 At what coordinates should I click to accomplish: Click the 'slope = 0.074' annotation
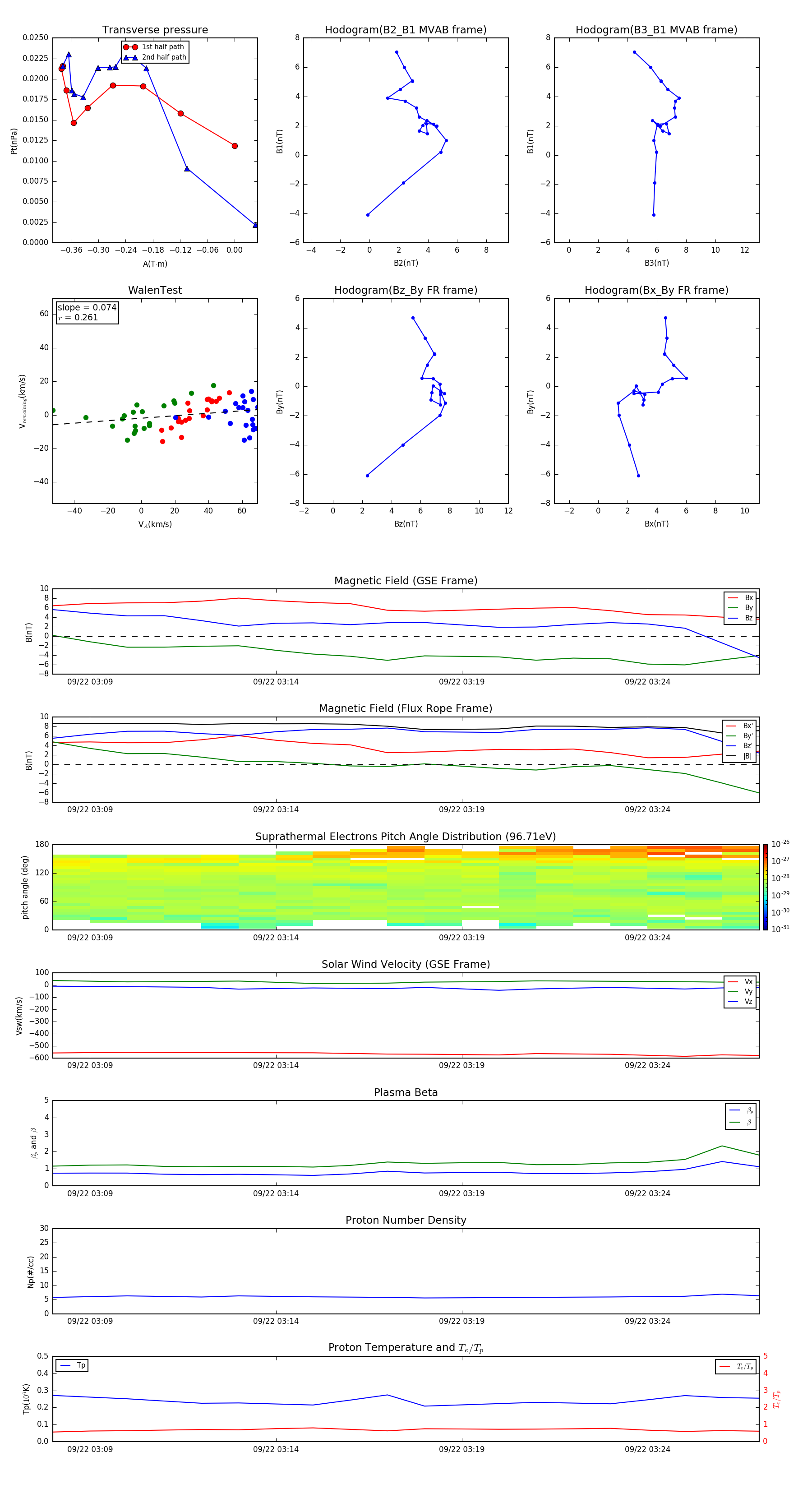pos(87,308)
